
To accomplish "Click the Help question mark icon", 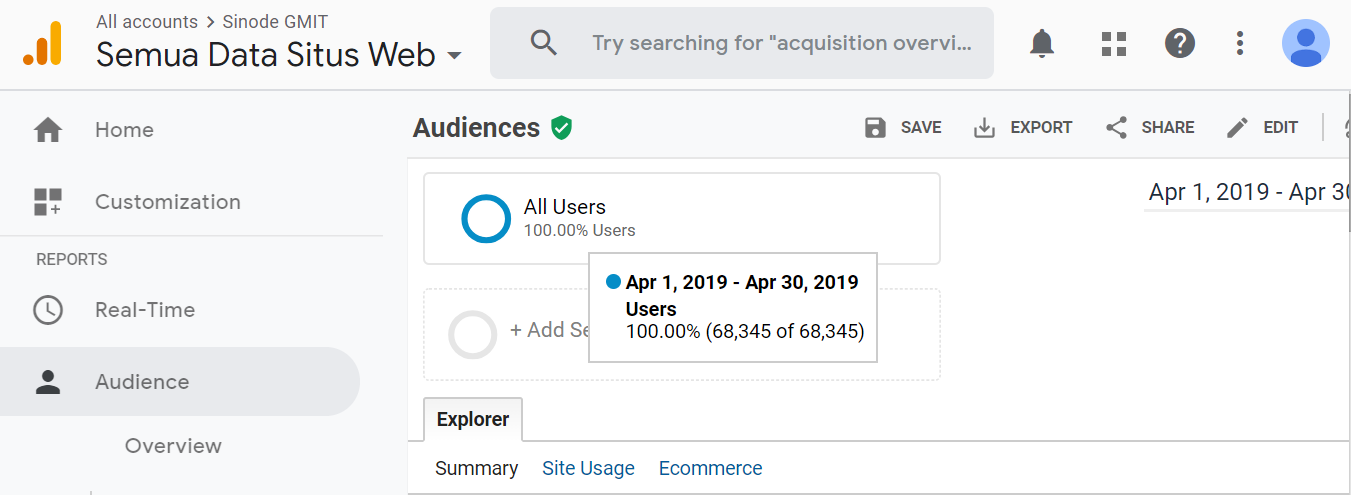I will [1180, 43].
